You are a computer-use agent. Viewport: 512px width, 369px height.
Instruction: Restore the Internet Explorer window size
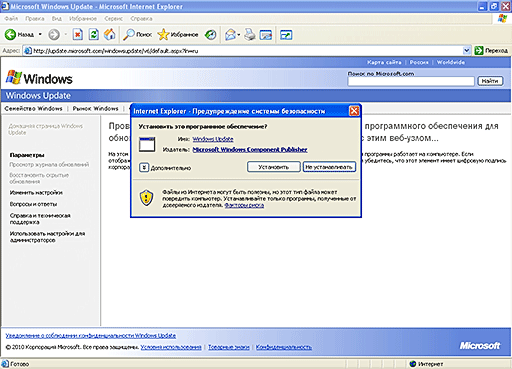(494, 6)
